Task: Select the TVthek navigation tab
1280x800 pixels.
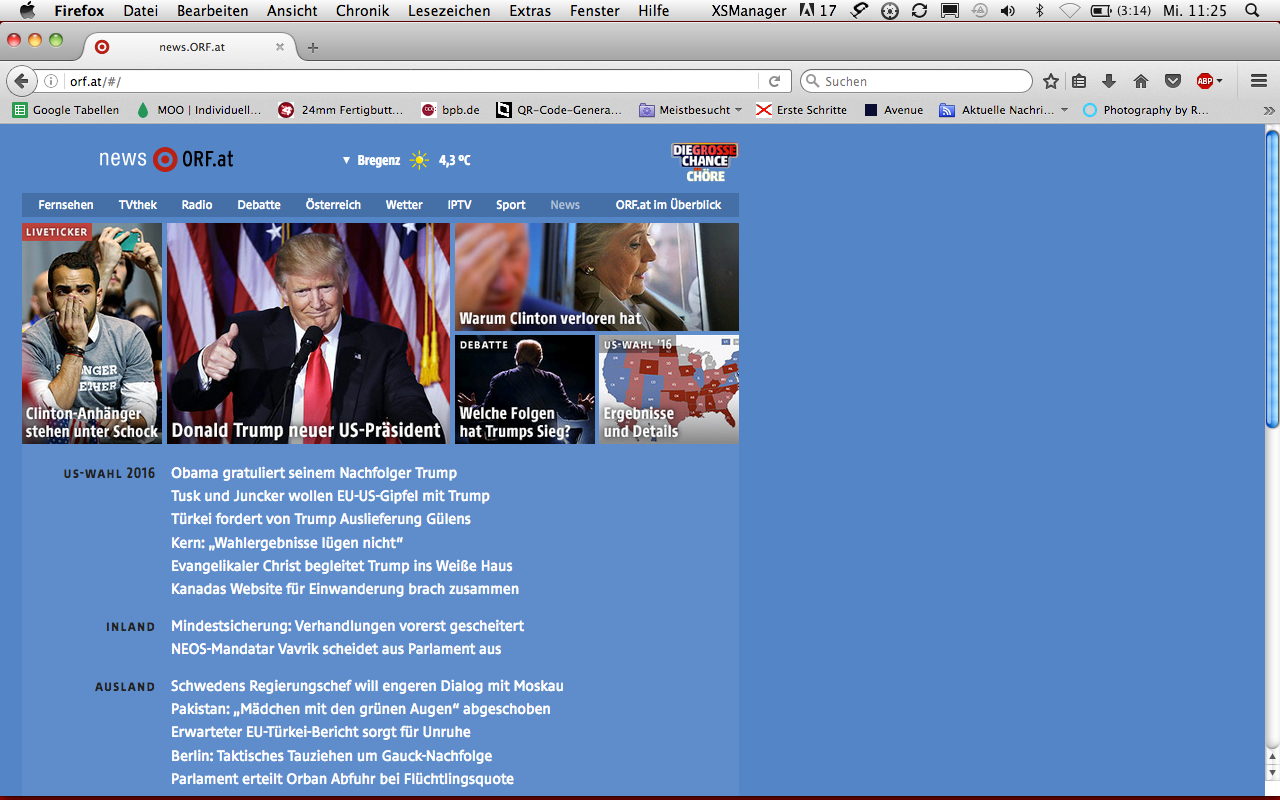Action: [138, 205]
